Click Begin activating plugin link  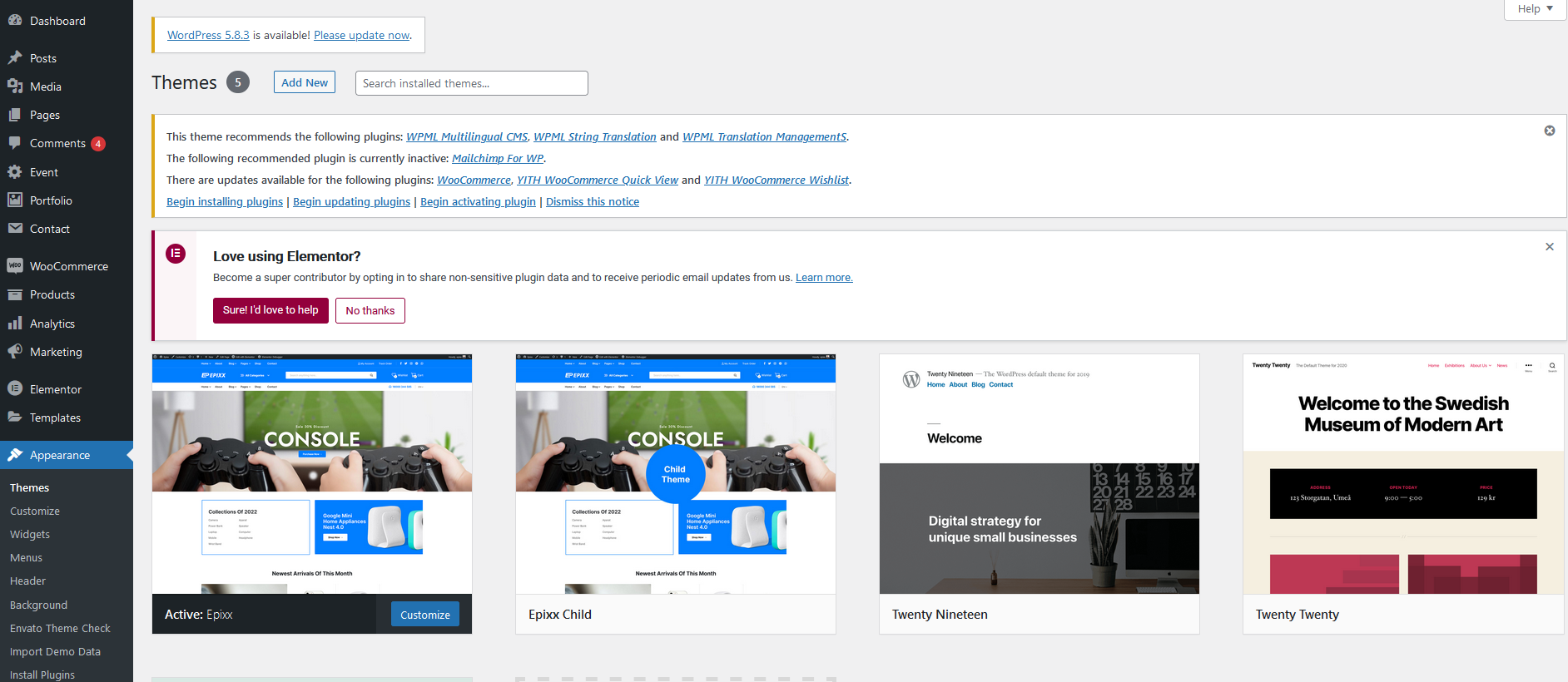point(478,201)
